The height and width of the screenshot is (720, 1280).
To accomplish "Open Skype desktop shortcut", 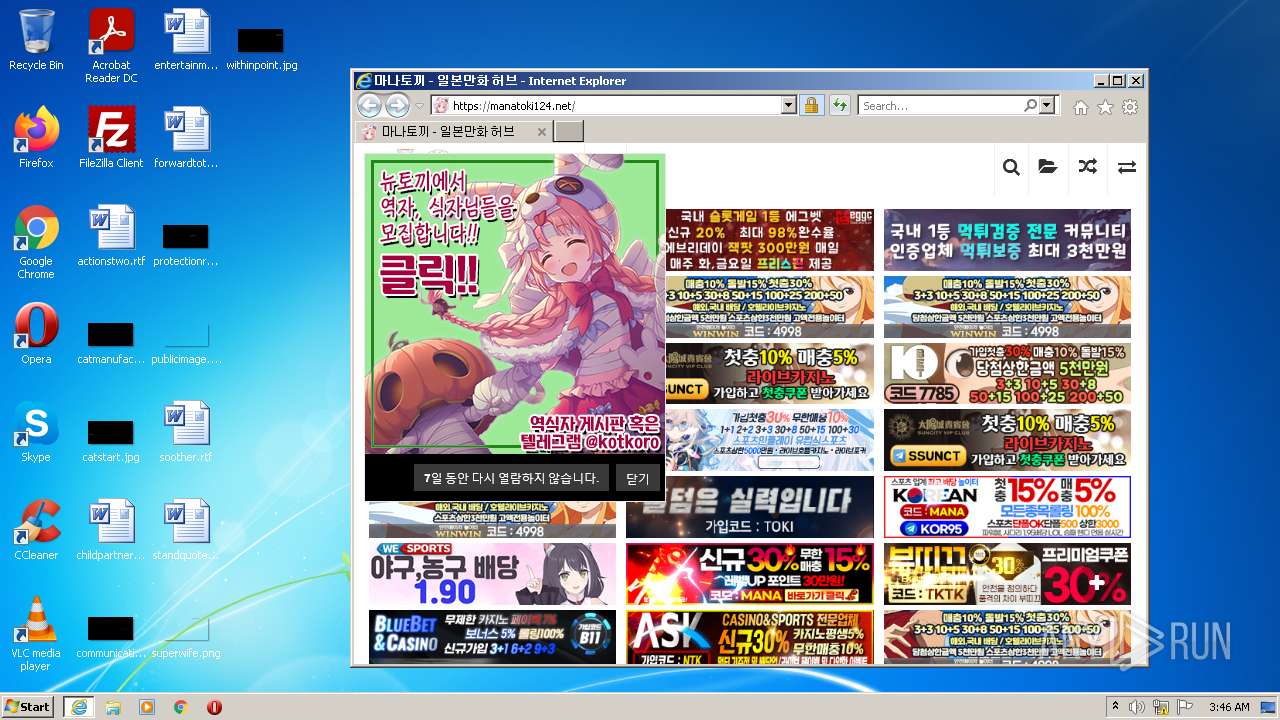I will click(36, 432).
